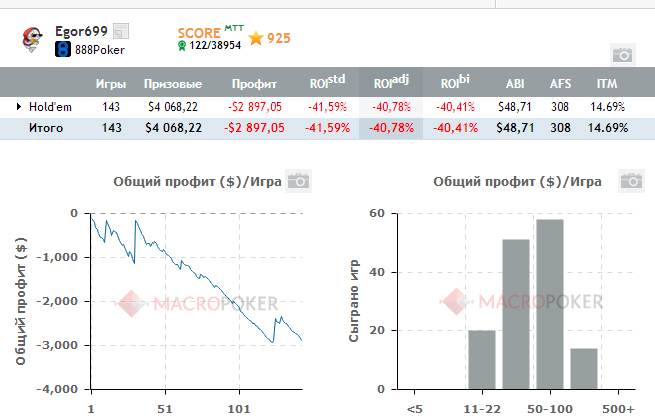Click the small flag icon beside Egor699
Screen dimensions: 655x420
(121, 31)
